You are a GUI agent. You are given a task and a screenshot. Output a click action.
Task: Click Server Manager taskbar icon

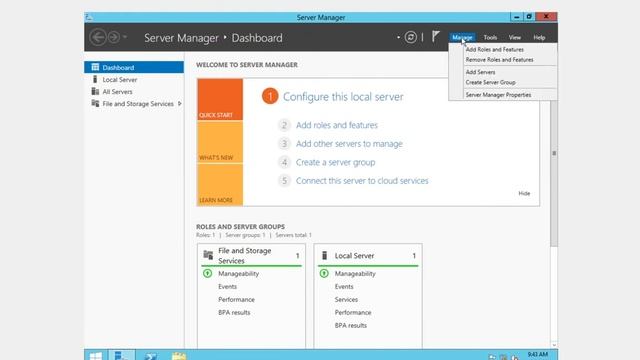pos(122,356)
